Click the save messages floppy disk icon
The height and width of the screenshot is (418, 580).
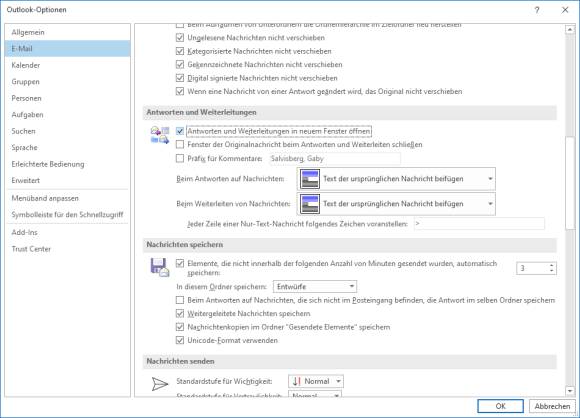tap(160, 267)
